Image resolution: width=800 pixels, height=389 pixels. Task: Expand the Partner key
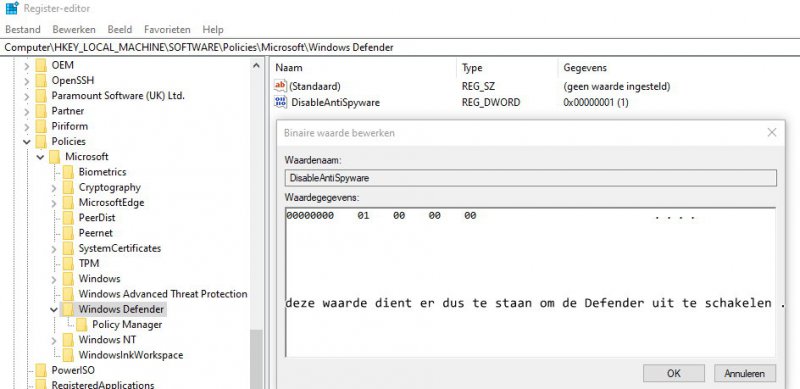pos(27,111)
